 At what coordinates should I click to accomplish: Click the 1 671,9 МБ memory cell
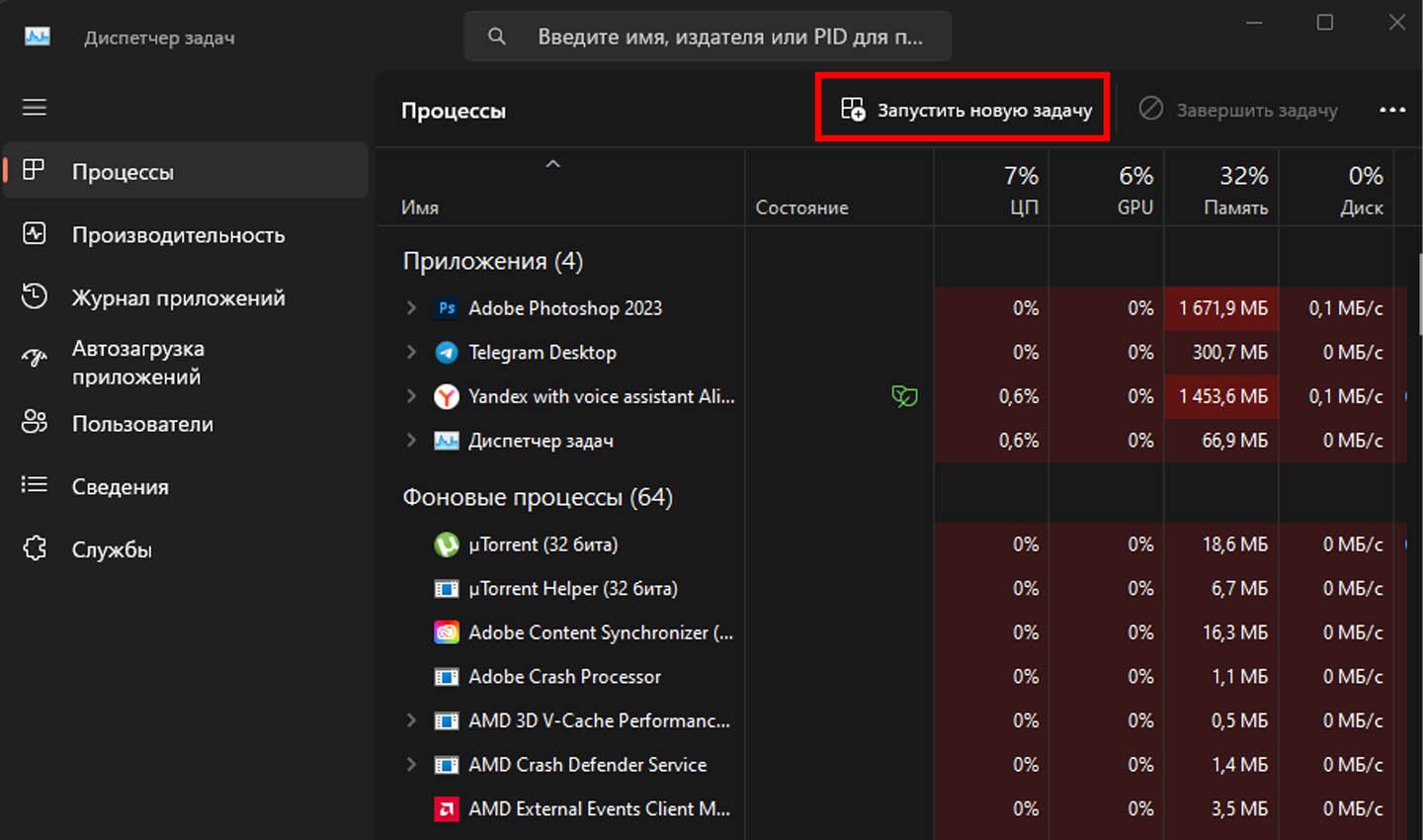(1221, 308)
